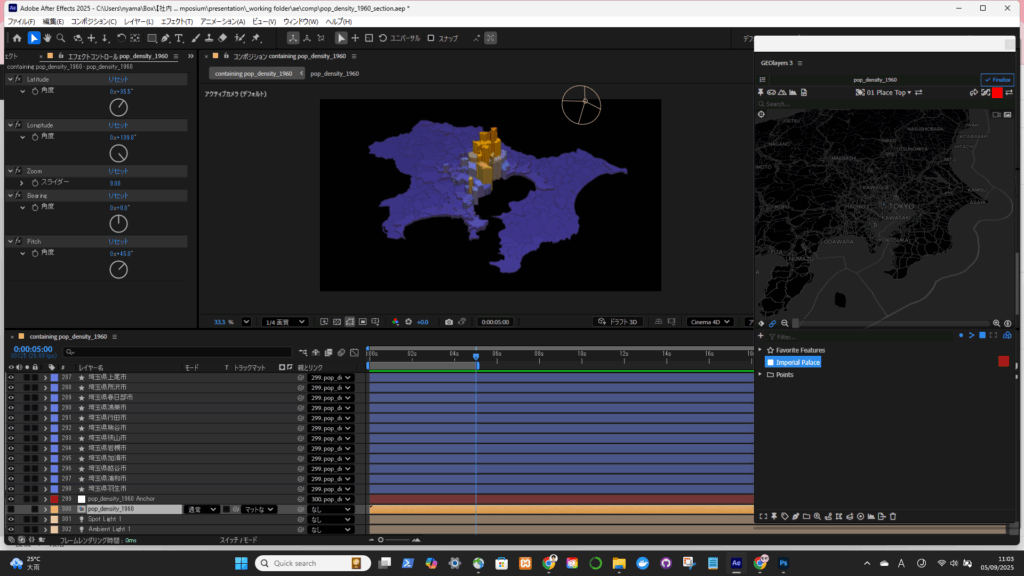This screenshot has width=1024, height=576.
Task: Reset the Latitude effect with リセット
Action: pos(118,79)
